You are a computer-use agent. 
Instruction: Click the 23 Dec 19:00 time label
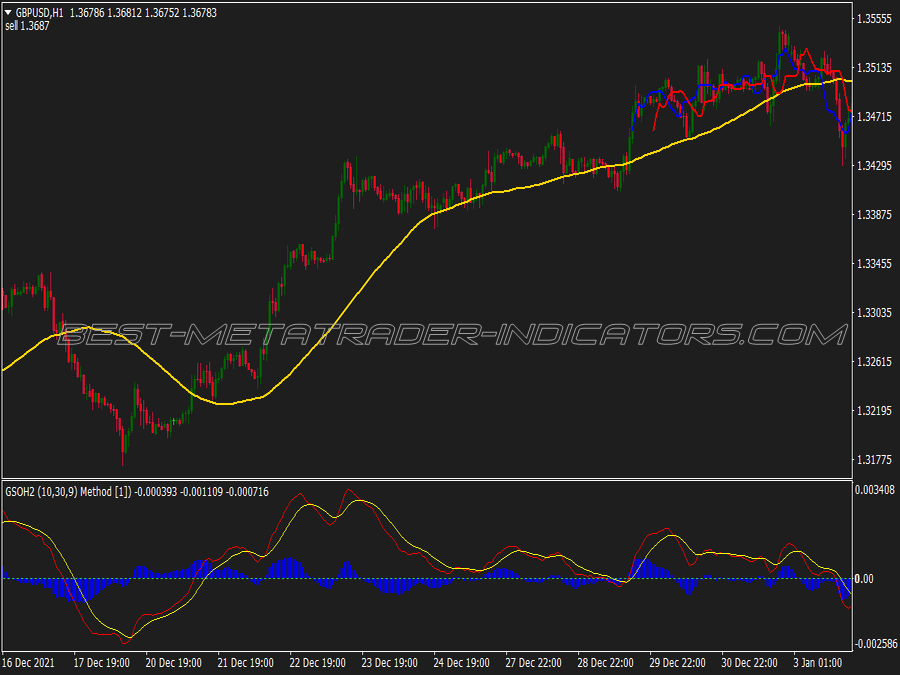[x=390, y=663]
